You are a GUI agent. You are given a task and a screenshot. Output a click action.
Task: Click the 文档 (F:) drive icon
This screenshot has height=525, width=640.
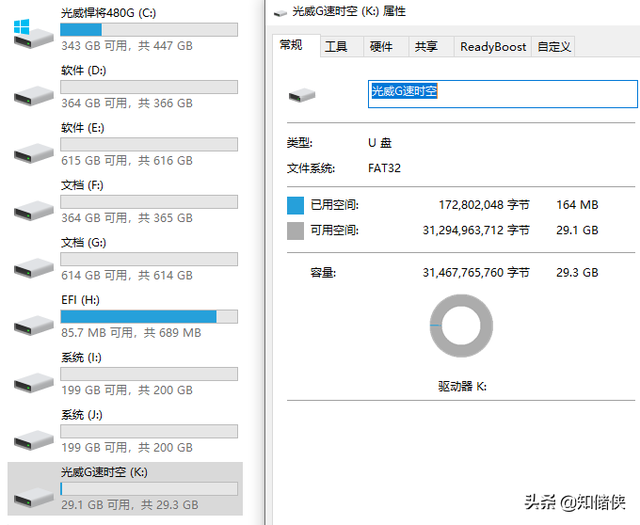[x=33, y=206]
